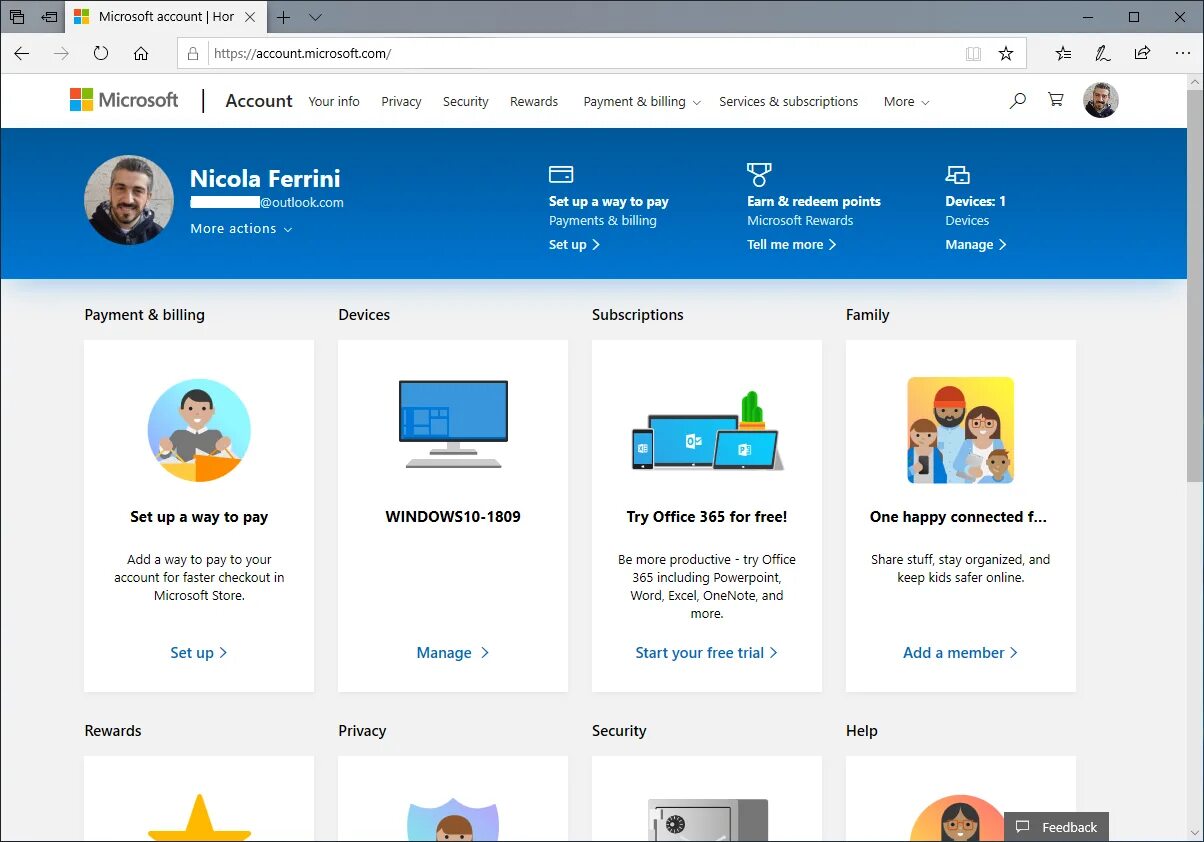The height and width of the screenshot is (842, 1204).
Task: Click the family illustration image
Action: coord(960,430)
